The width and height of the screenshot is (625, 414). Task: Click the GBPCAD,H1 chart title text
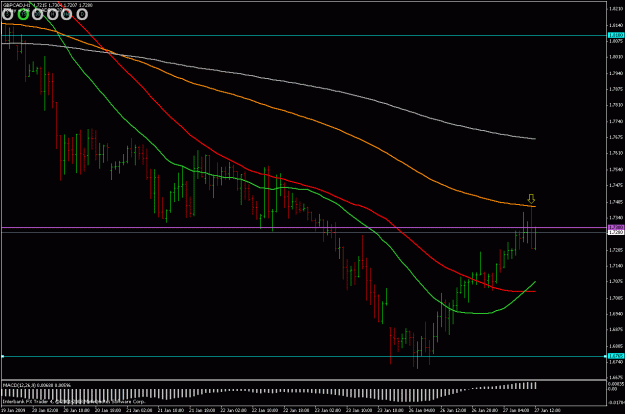(x=16, y=5)
